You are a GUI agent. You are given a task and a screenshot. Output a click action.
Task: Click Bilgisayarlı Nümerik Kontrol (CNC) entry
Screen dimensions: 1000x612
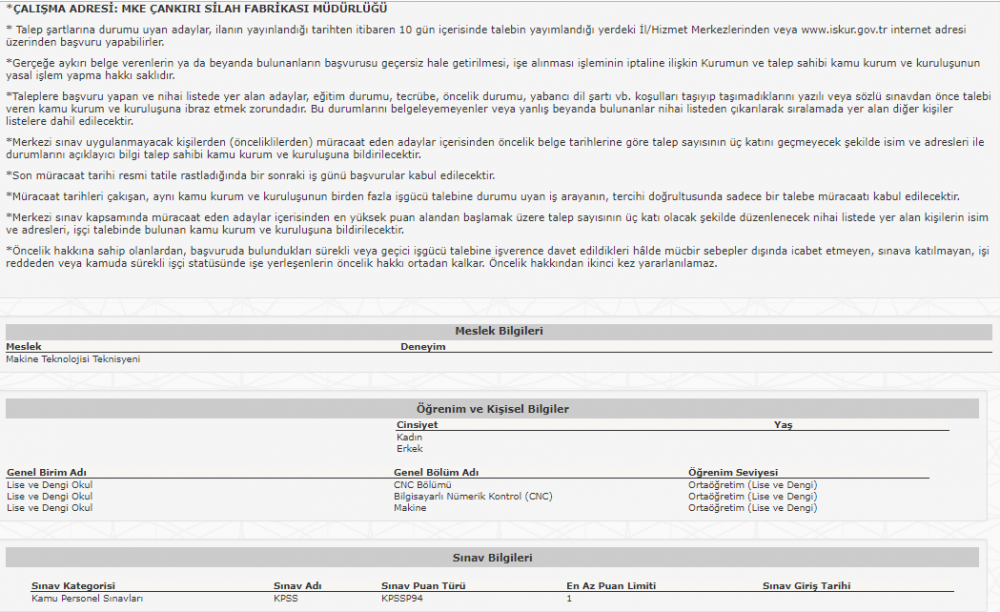[472, 496]
